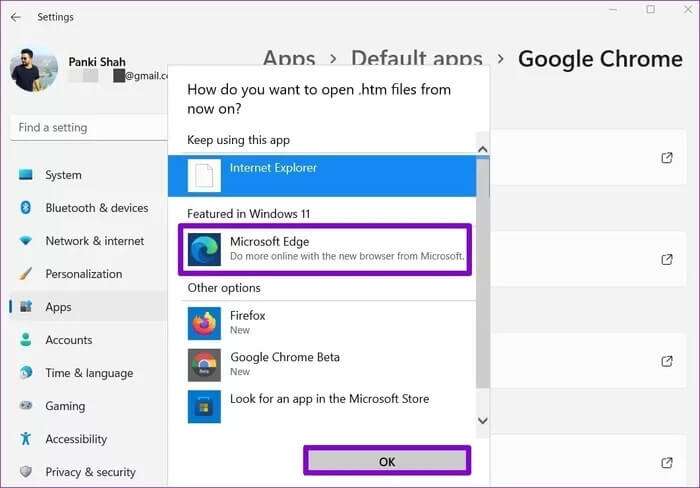Click the Gaming controller icon
Viewport: 700px width, 488px height.
click(26, 405)
